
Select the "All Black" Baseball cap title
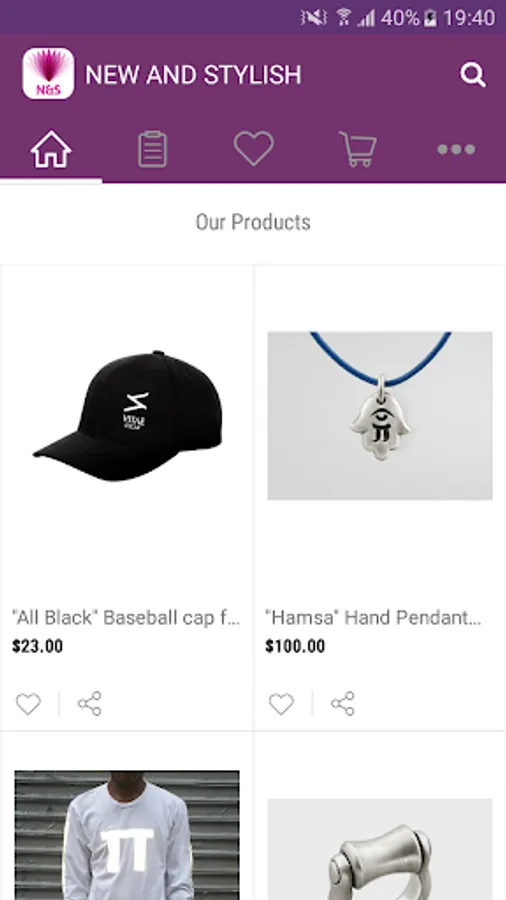coord(126,618)
